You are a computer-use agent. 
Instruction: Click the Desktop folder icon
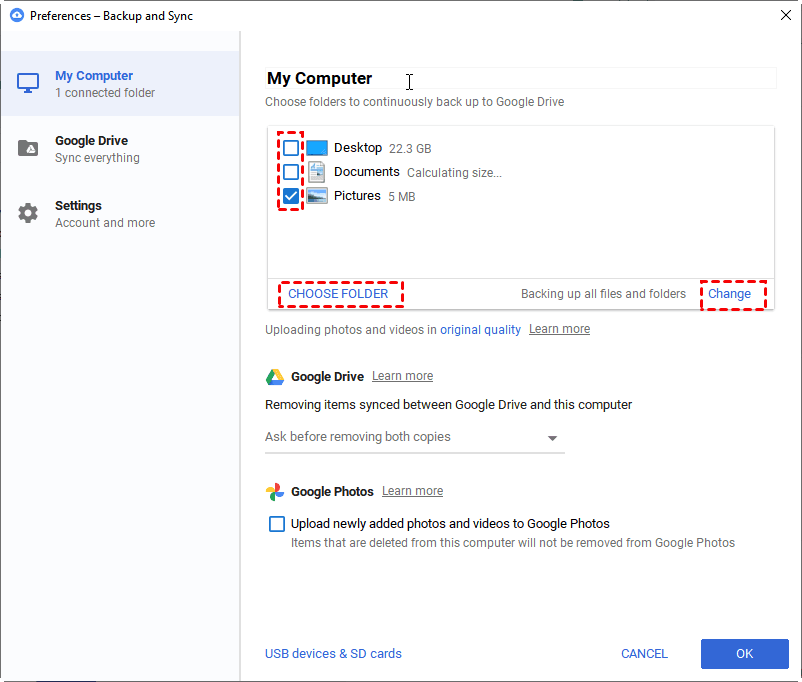(317, 148)
